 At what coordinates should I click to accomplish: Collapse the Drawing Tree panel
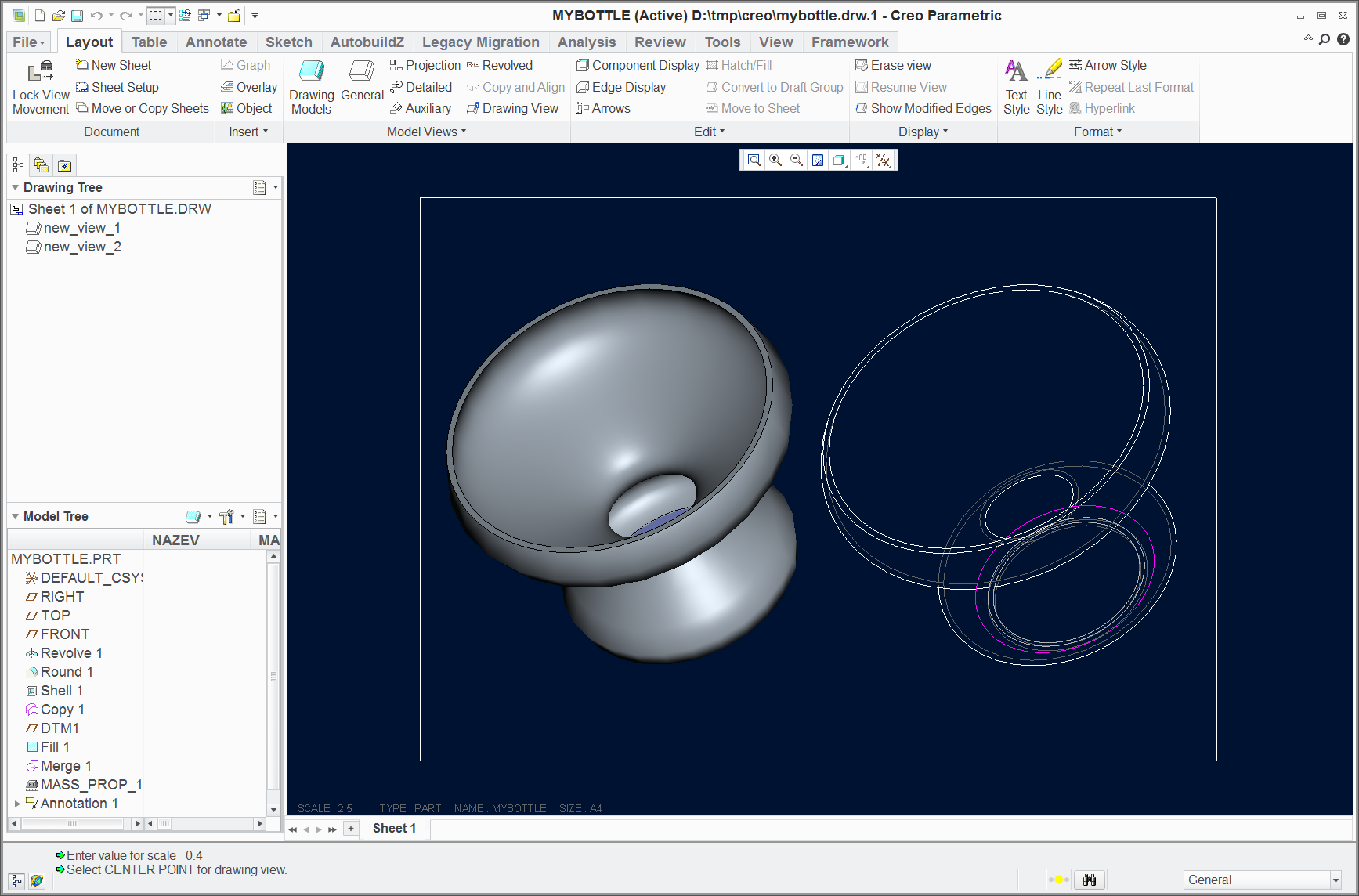click(15, 187)
